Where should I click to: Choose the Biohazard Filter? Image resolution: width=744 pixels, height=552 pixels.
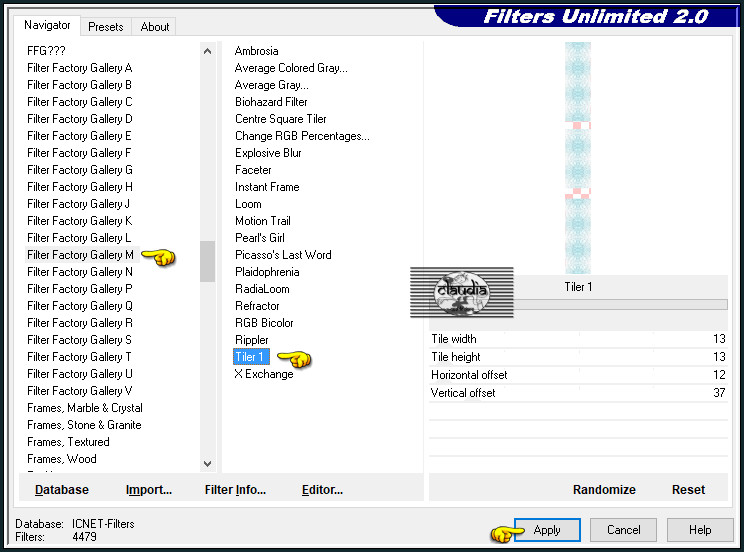271,102
